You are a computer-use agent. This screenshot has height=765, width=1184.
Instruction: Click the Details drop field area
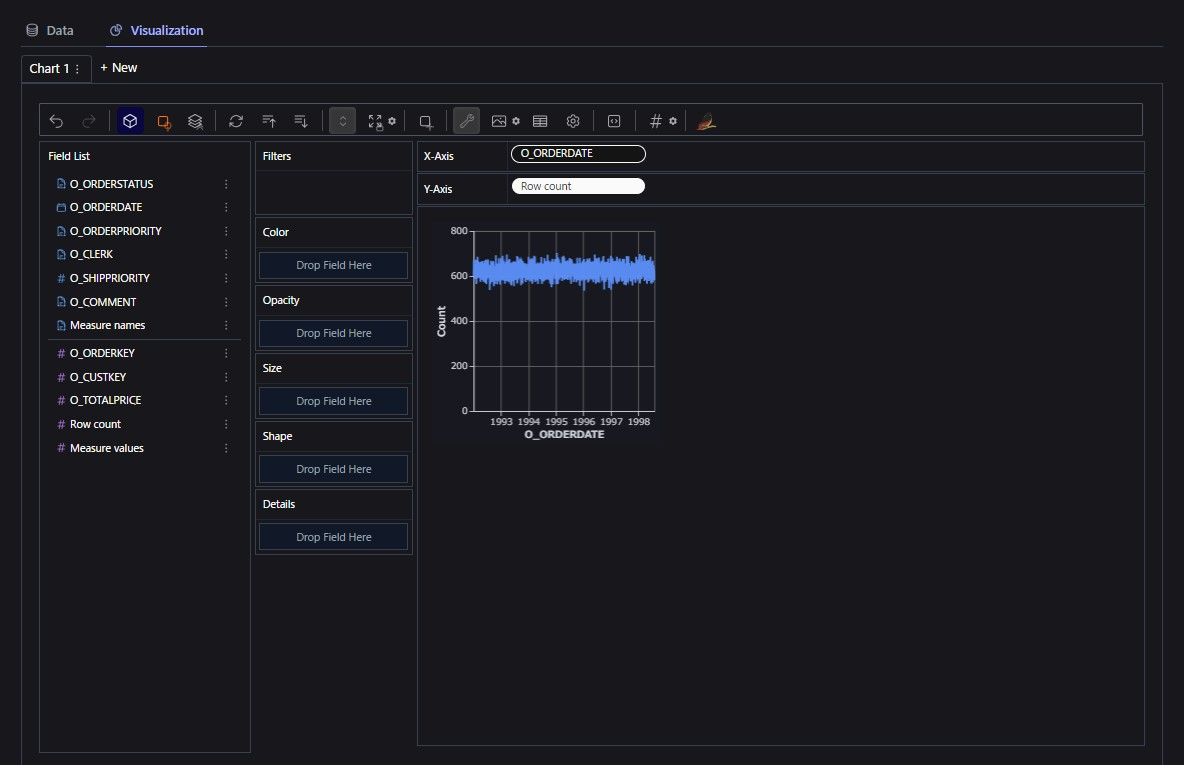click(334, 537)
